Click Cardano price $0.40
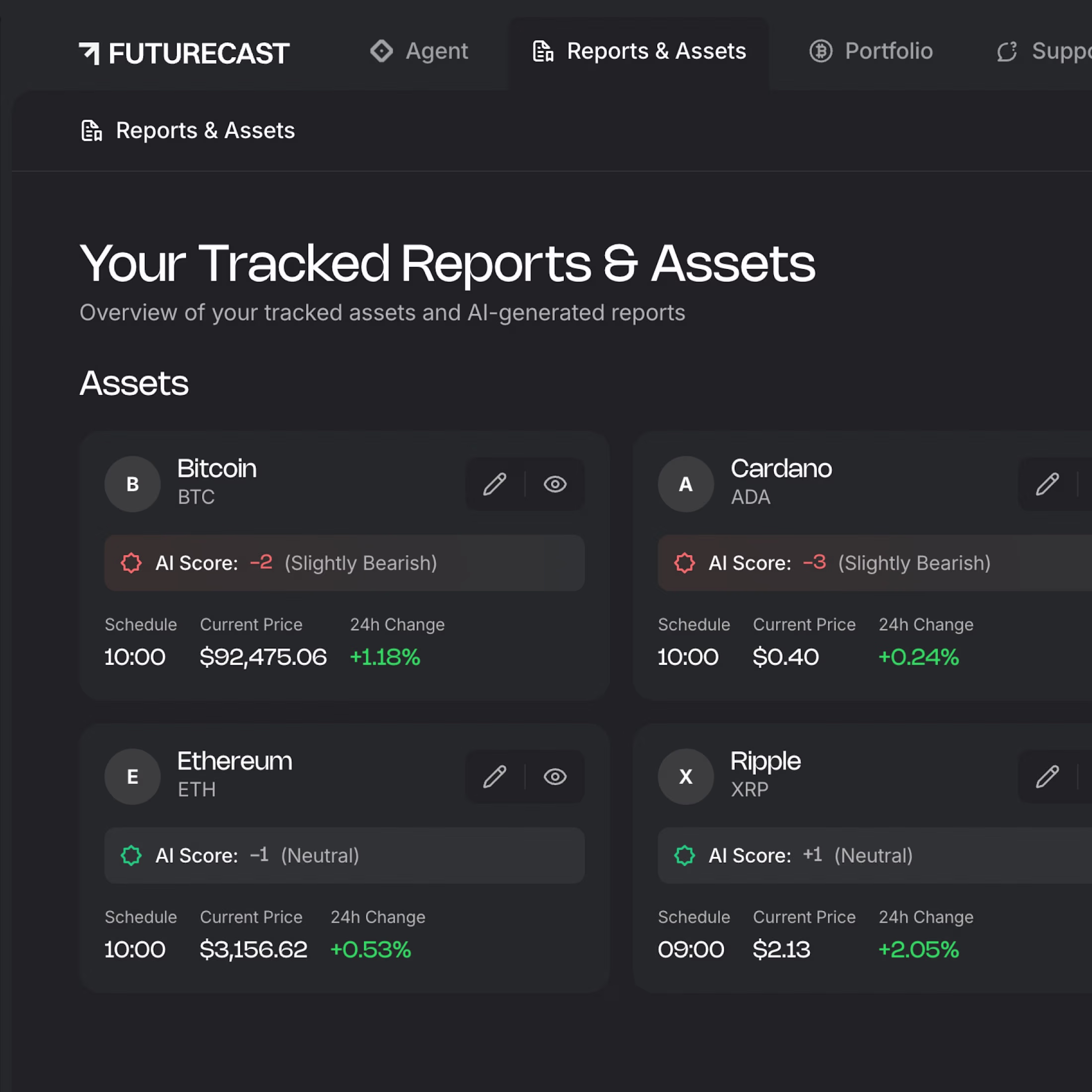 (x=786, y=657)
